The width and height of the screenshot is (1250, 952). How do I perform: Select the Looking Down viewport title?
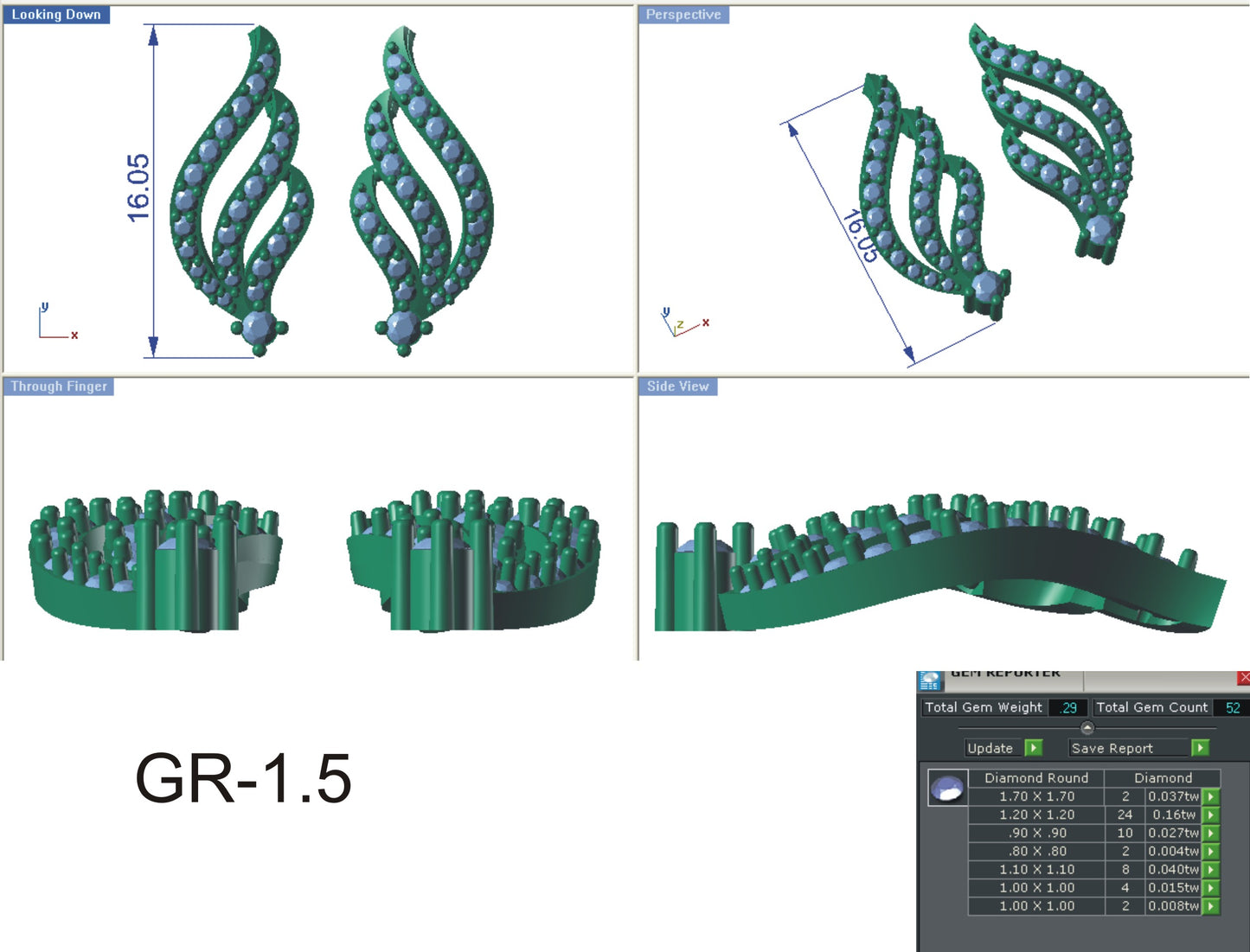[56, 14]
